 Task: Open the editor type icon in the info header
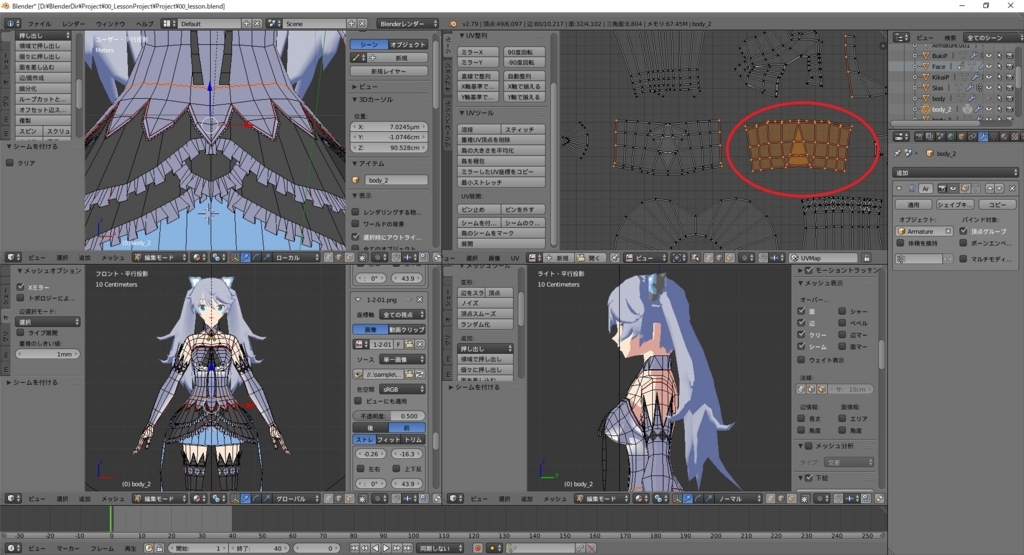[12, 24]
